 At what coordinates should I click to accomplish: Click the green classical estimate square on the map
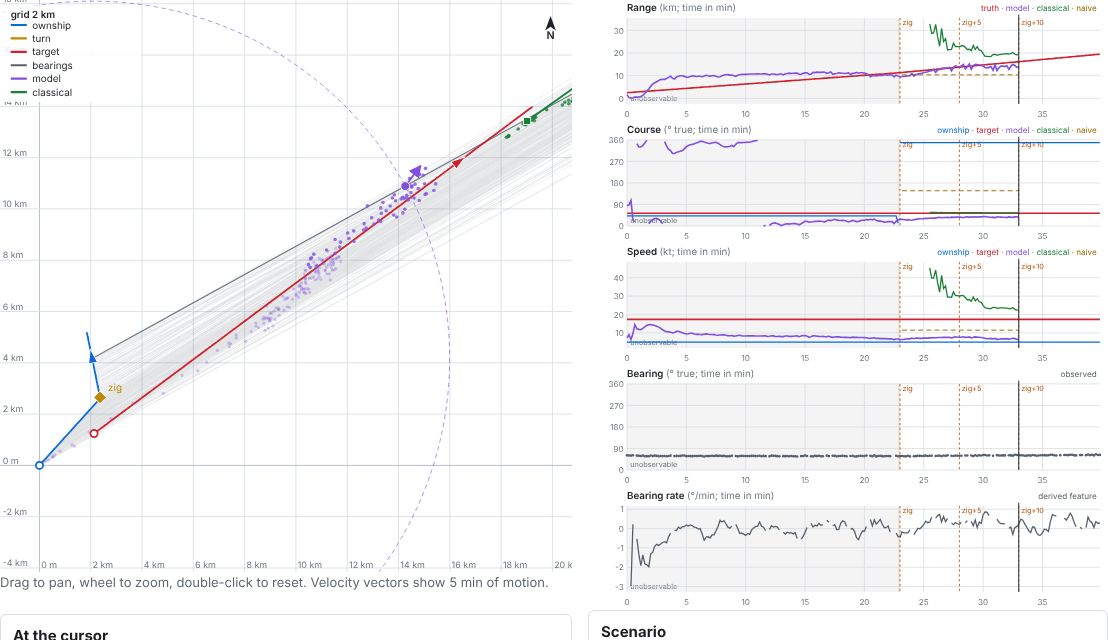(526, 122)
